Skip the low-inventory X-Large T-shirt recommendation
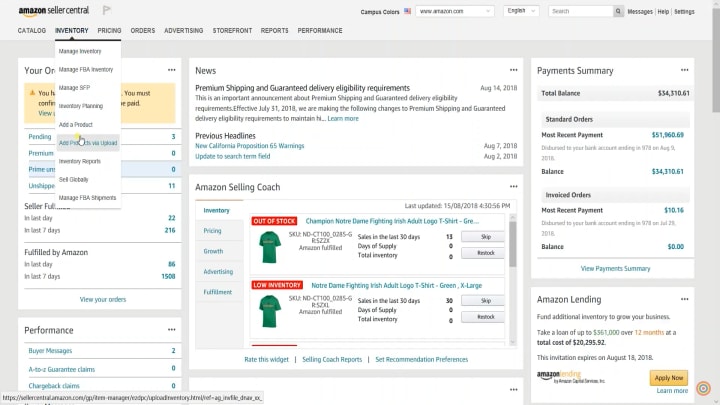Image resolution: width=720 pixels, height=405 pixels. point(485,300)
